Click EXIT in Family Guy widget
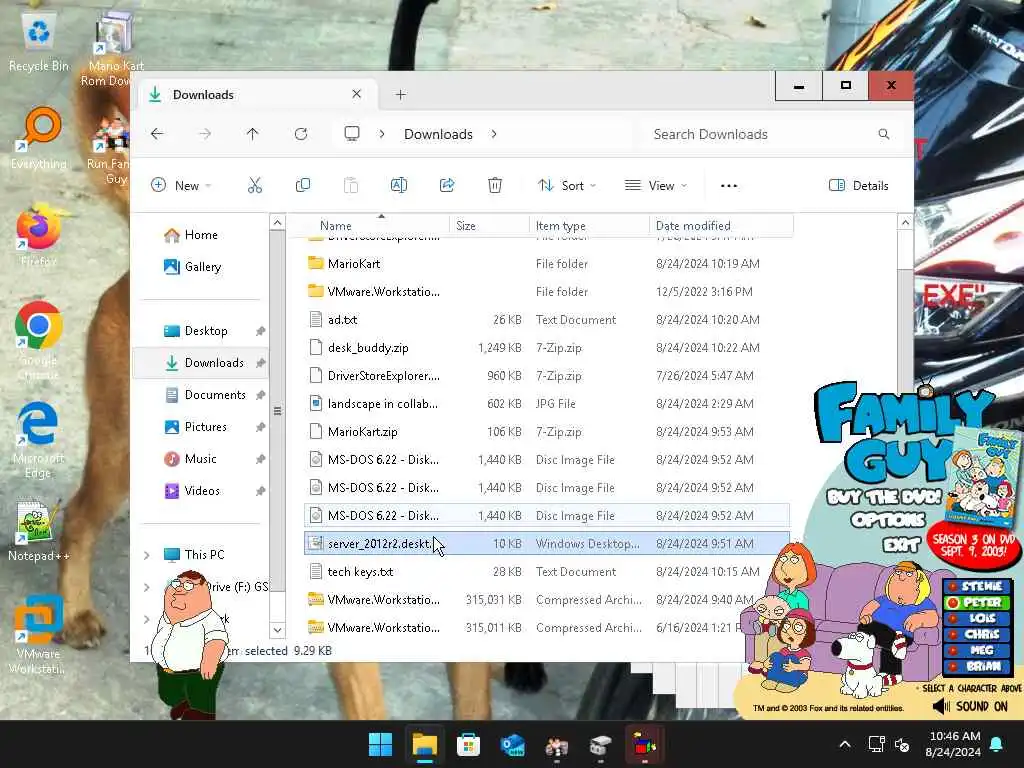The width and height of the screenshot is (1024, 768). tap(901, 543)
